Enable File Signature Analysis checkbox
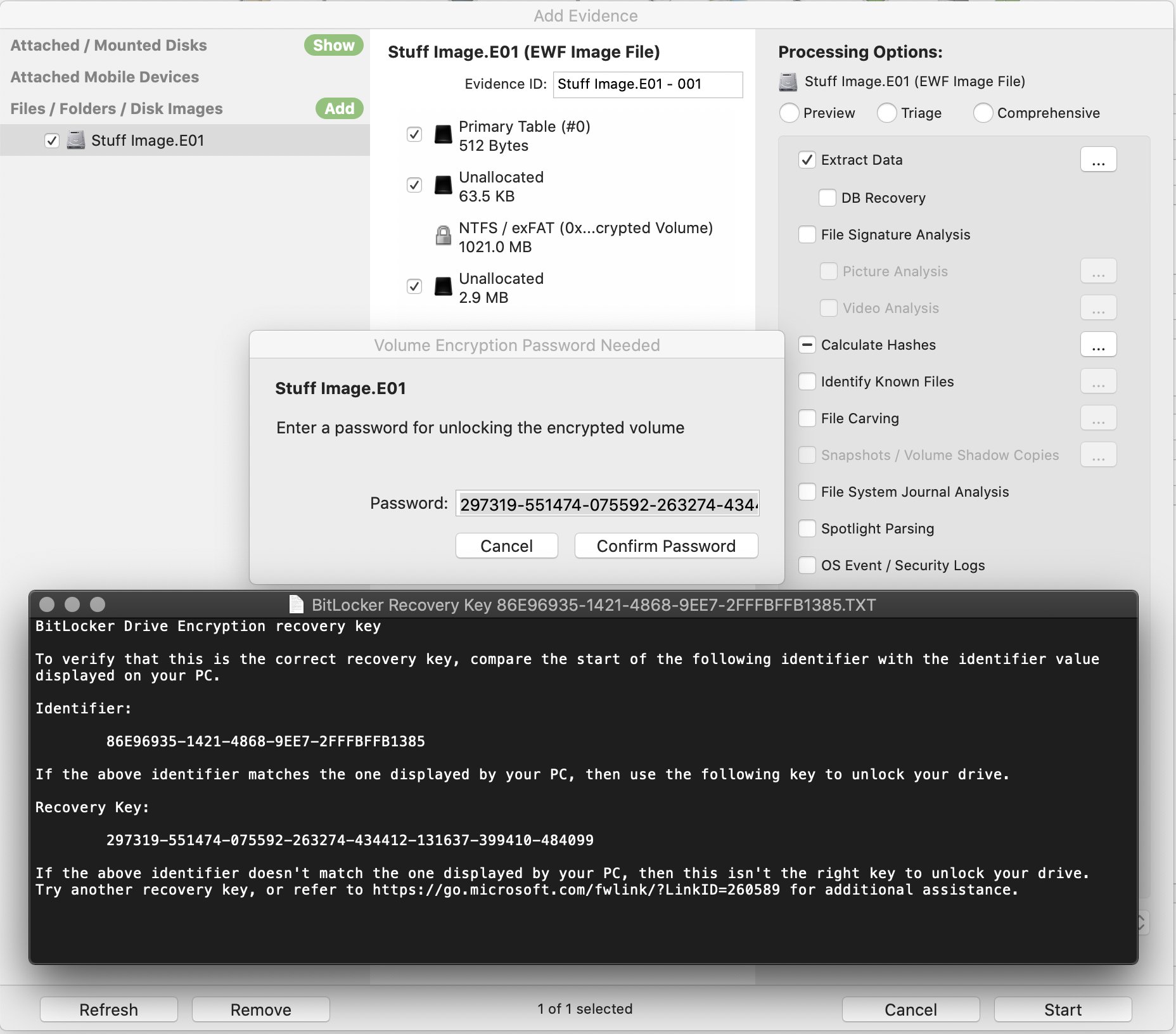1176x1034 pixels. coord(807,234)
